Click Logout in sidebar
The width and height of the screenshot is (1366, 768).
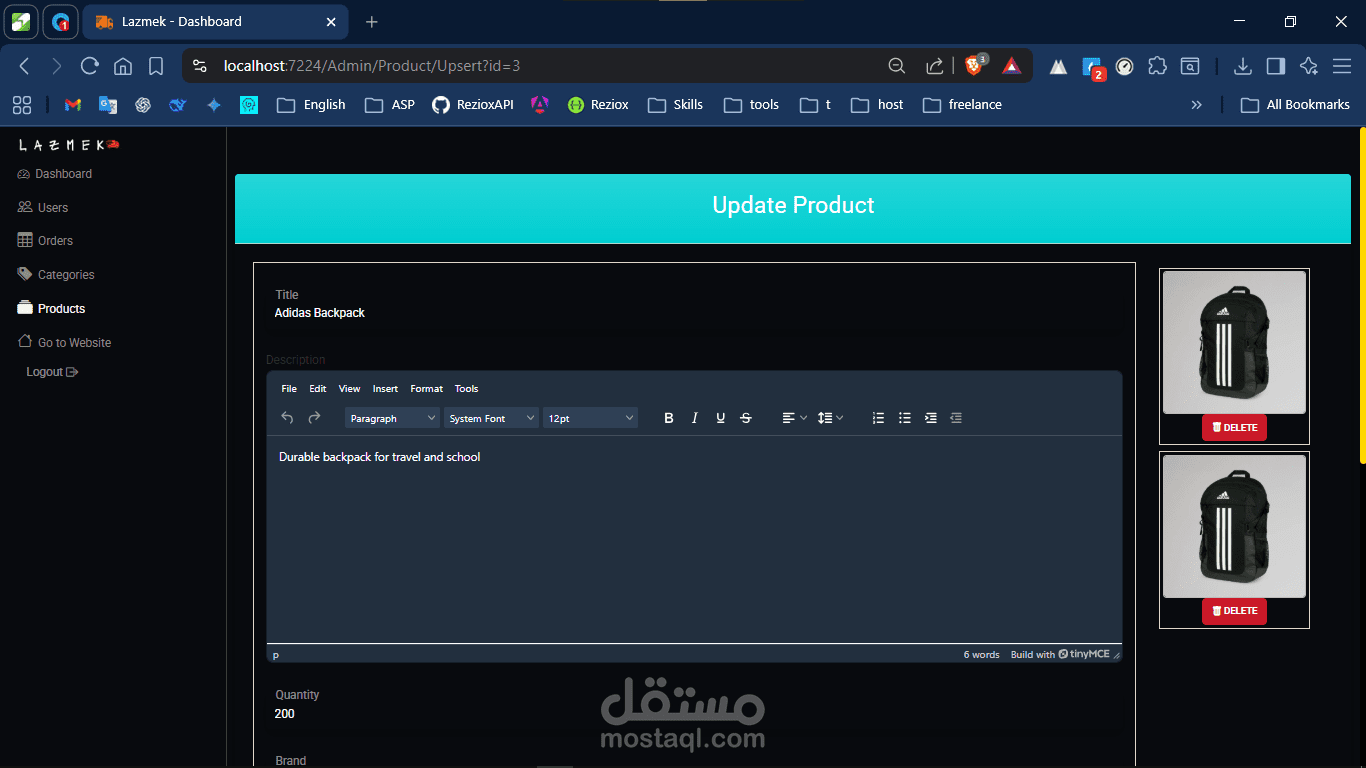click(x=52, y=372)
